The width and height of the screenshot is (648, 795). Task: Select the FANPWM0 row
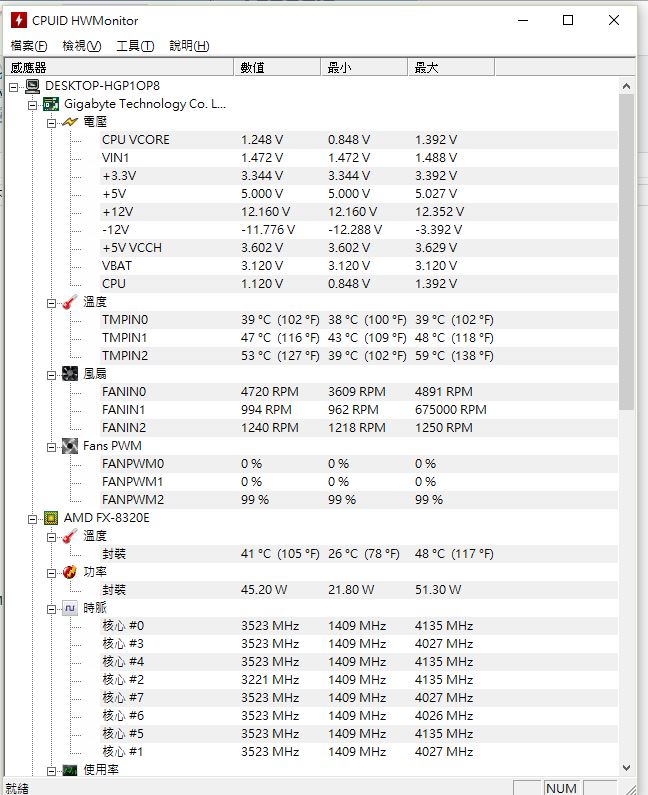click(358, 464)
